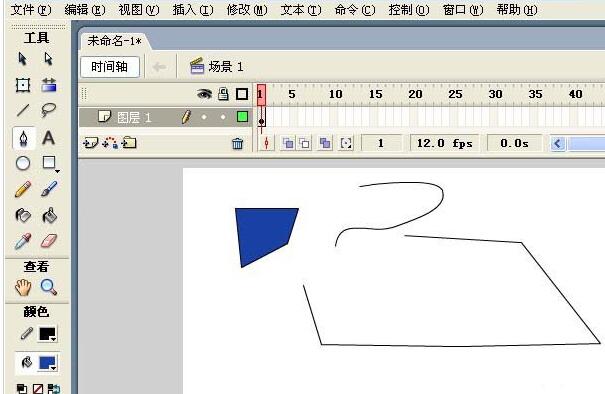Image resolution: width=605 pixels, height=394 pixels.
Task: Click the eye show/hide all layers icon
Action: [204, 94]
